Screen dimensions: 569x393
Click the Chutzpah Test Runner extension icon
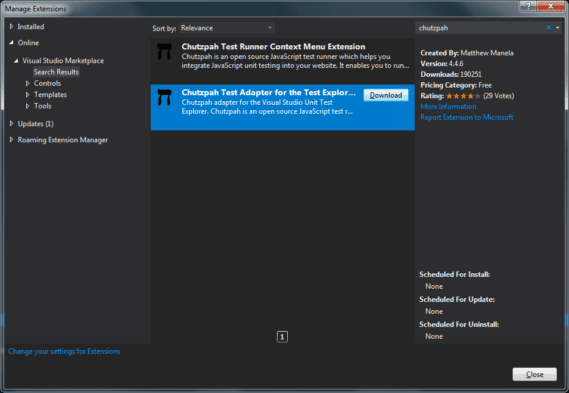pos(164,52)
